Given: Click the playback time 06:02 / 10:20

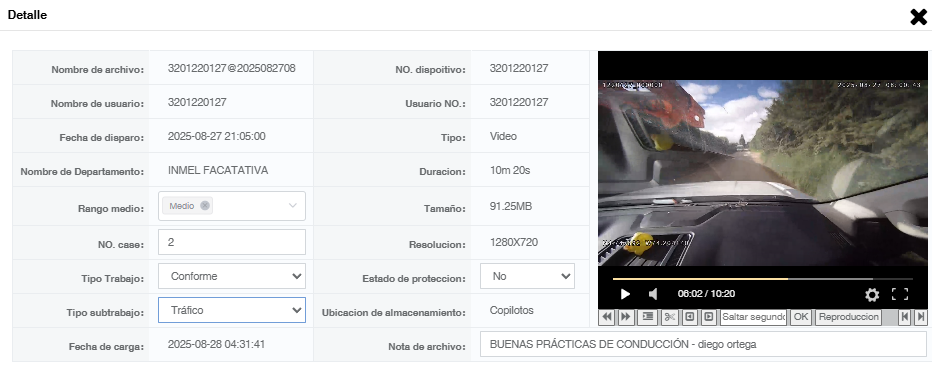Looking at the screenshot, I should (706, 294).
